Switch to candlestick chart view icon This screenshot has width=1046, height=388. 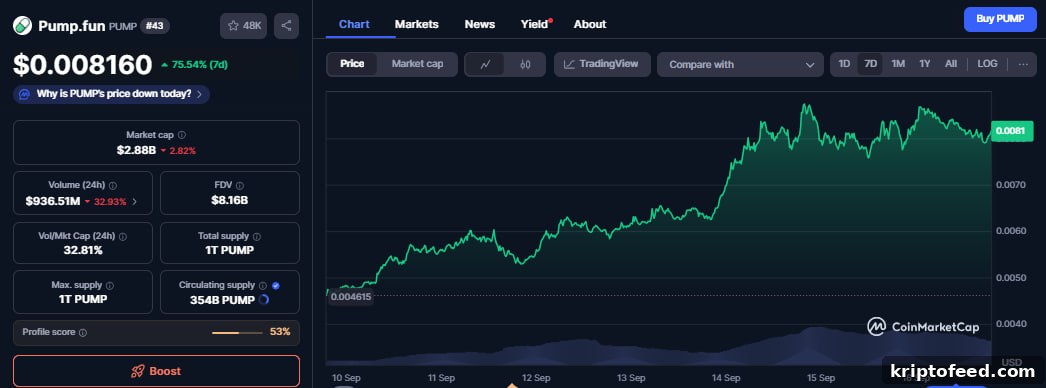(525, 65)
